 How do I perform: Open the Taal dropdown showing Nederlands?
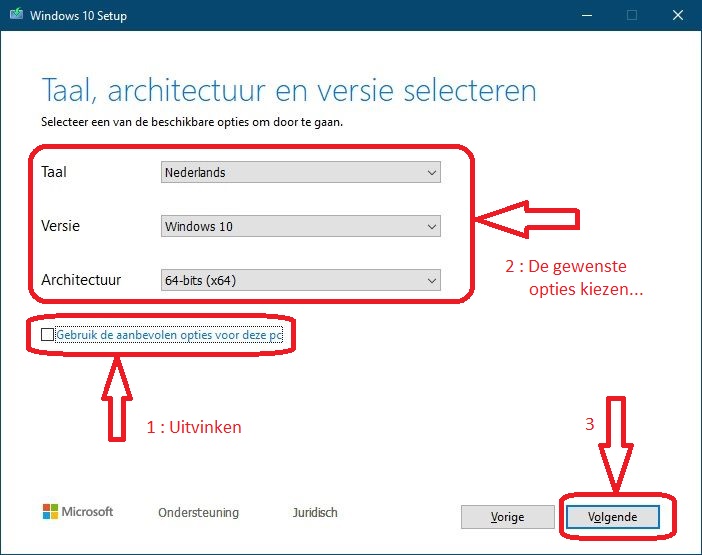(x=300, y=172)
